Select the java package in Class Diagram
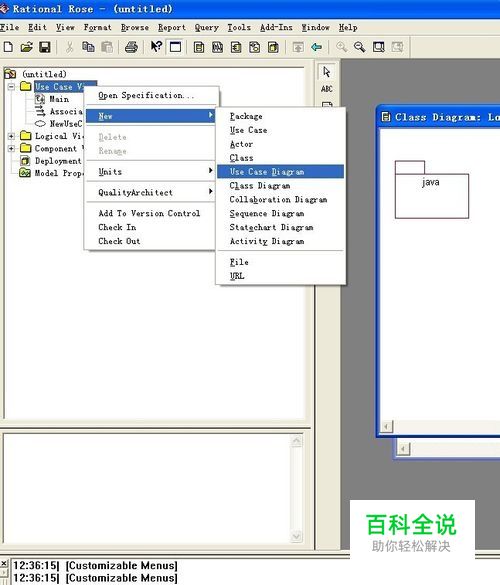Screen dimensions: 500x585 (x=432, y=190)
